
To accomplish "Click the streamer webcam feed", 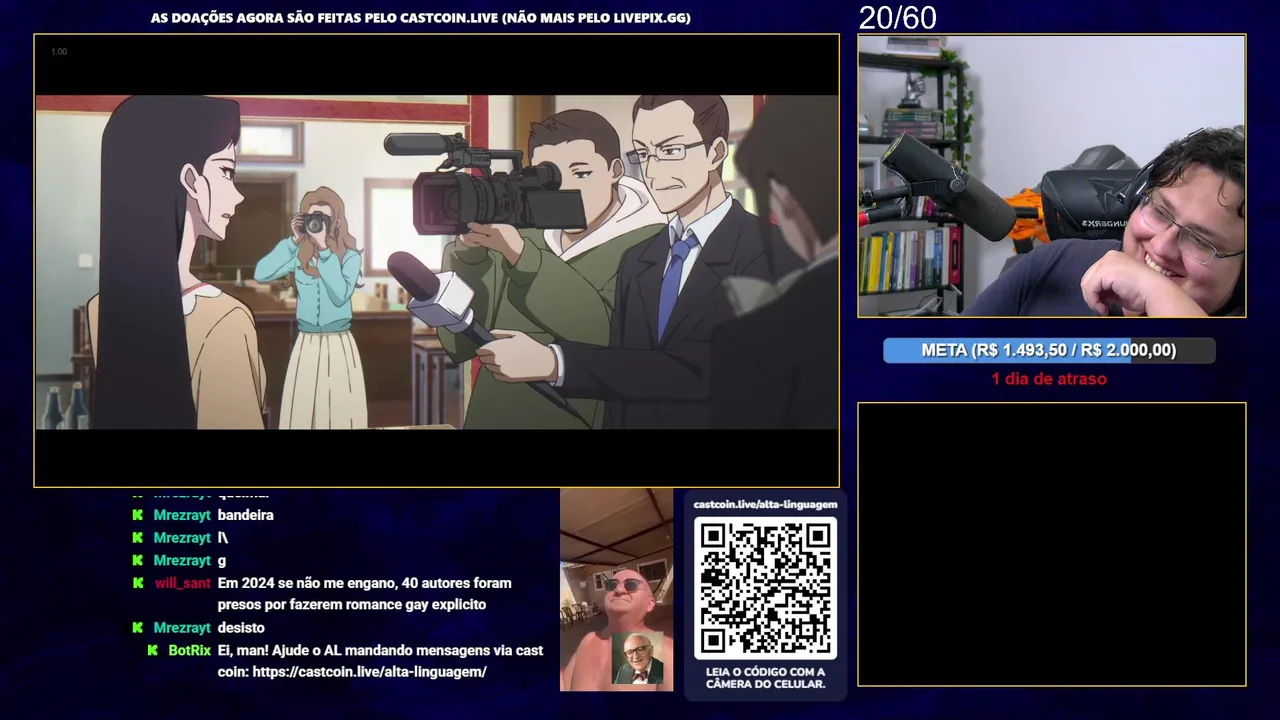I will coord(1052,176).
